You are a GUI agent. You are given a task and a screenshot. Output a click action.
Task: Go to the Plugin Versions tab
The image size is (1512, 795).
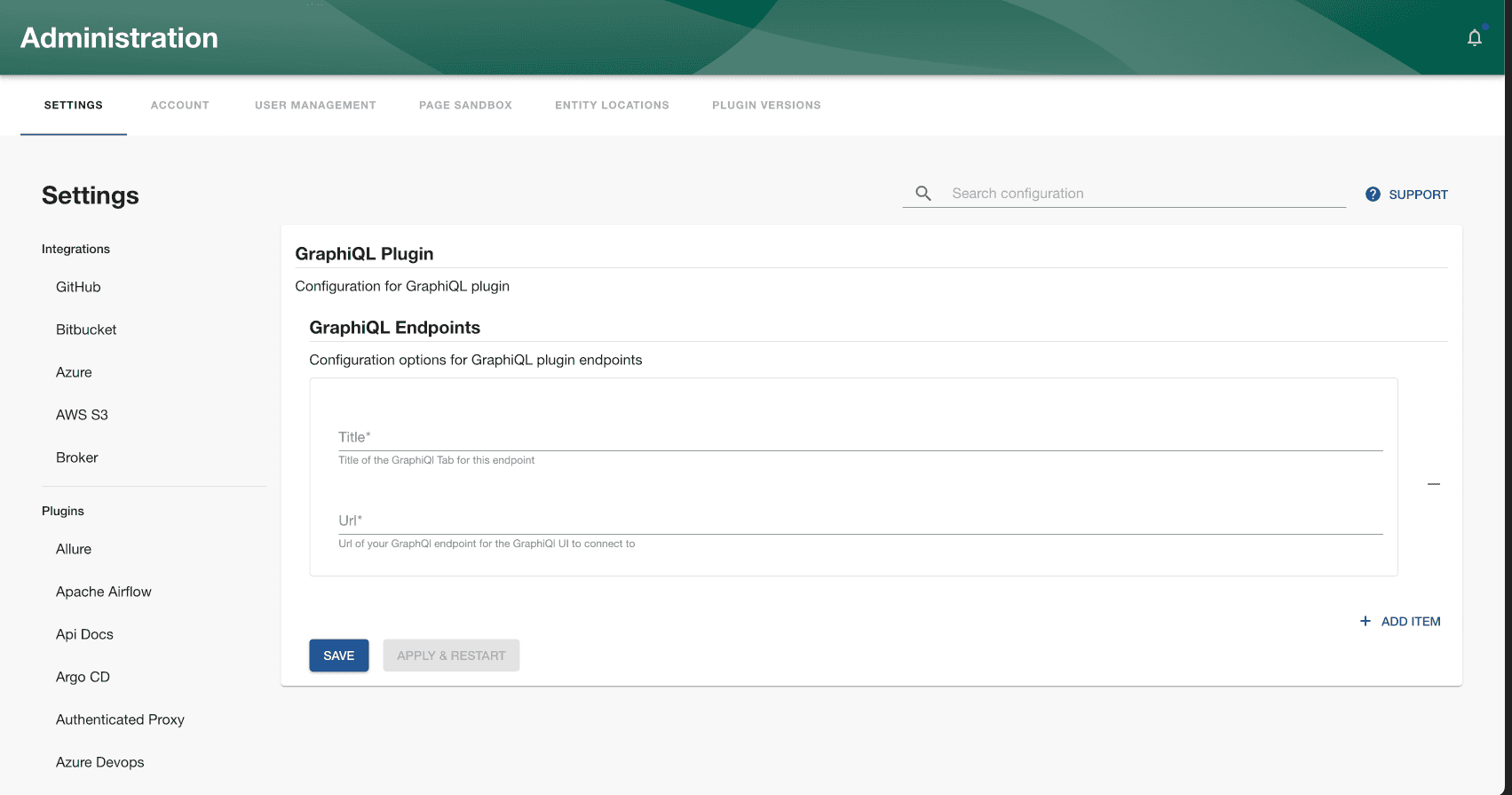click(x=766, y=105)
